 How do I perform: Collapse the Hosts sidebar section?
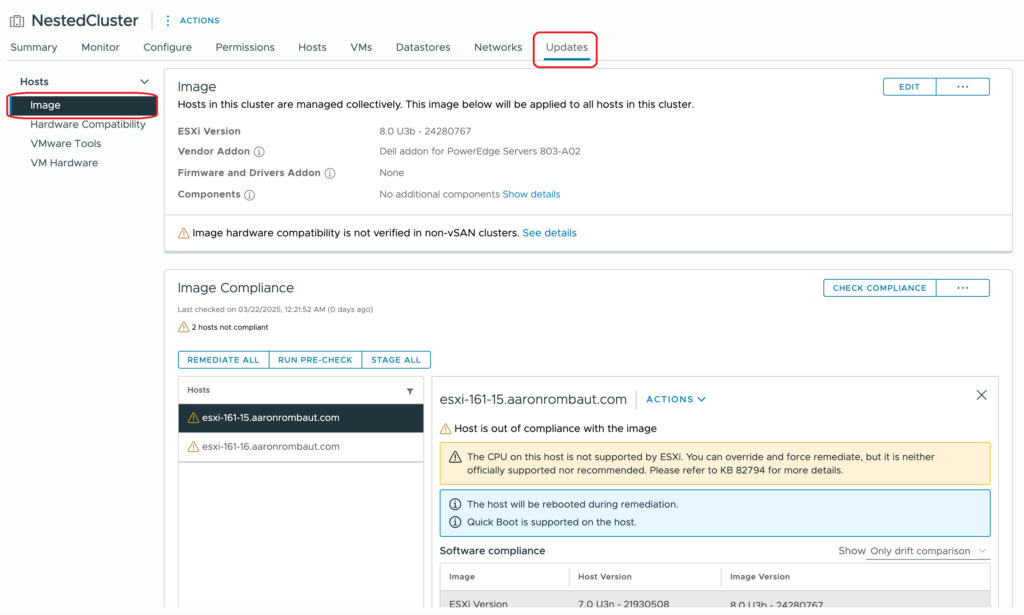pyautogui.click(x=144, y=82)
